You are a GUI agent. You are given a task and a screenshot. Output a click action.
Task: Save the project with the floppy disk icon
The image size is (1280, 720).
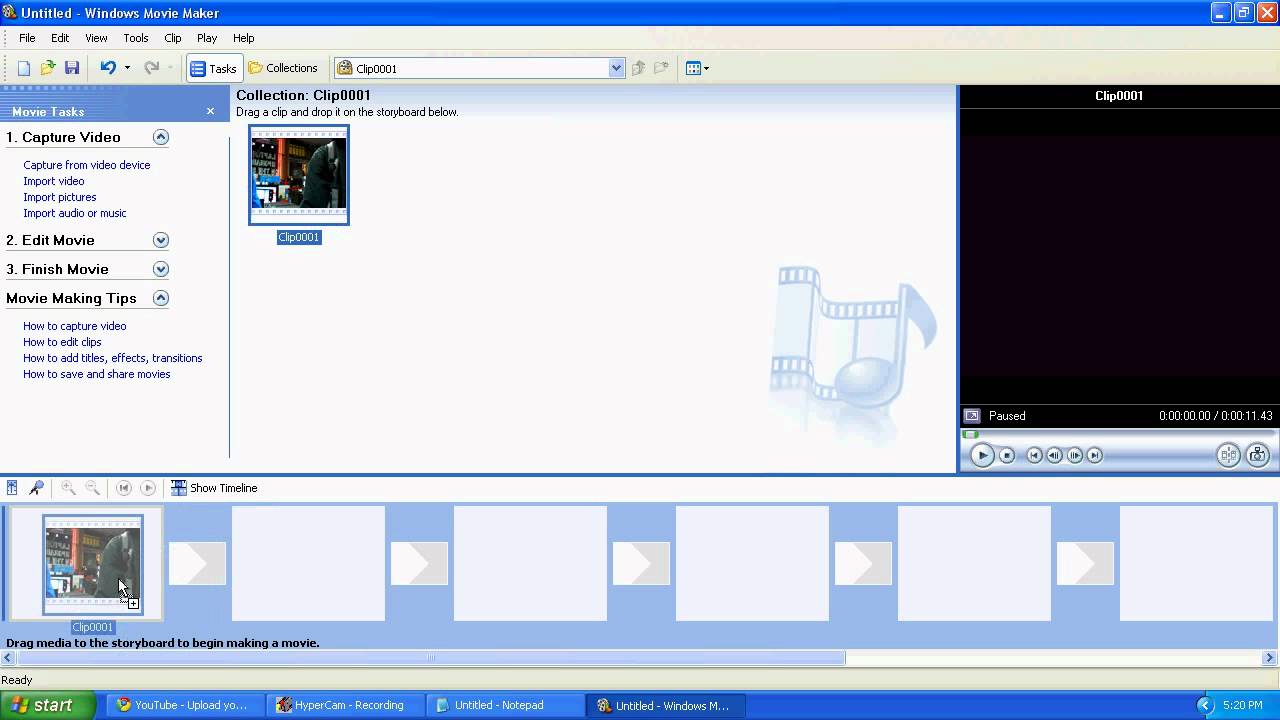72,68
